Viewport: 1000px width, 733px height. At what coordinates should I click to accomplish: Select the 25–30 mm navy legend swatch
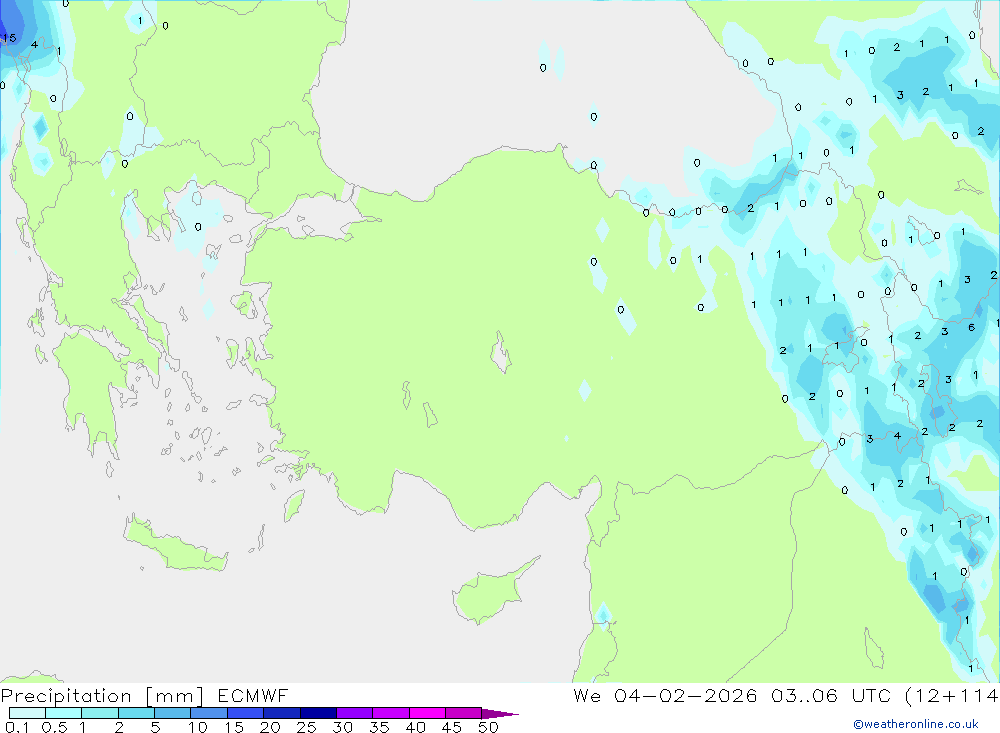pos(318,713)
